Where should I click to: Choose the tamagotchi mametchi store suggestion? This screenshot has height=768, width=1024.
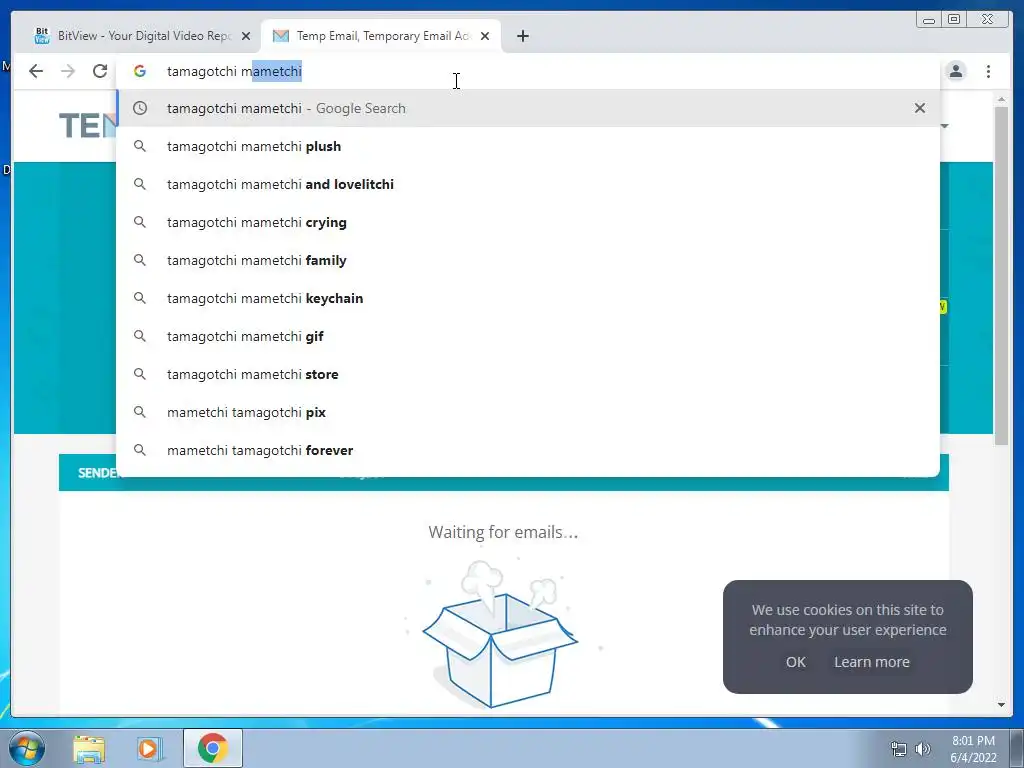point(528,374)
